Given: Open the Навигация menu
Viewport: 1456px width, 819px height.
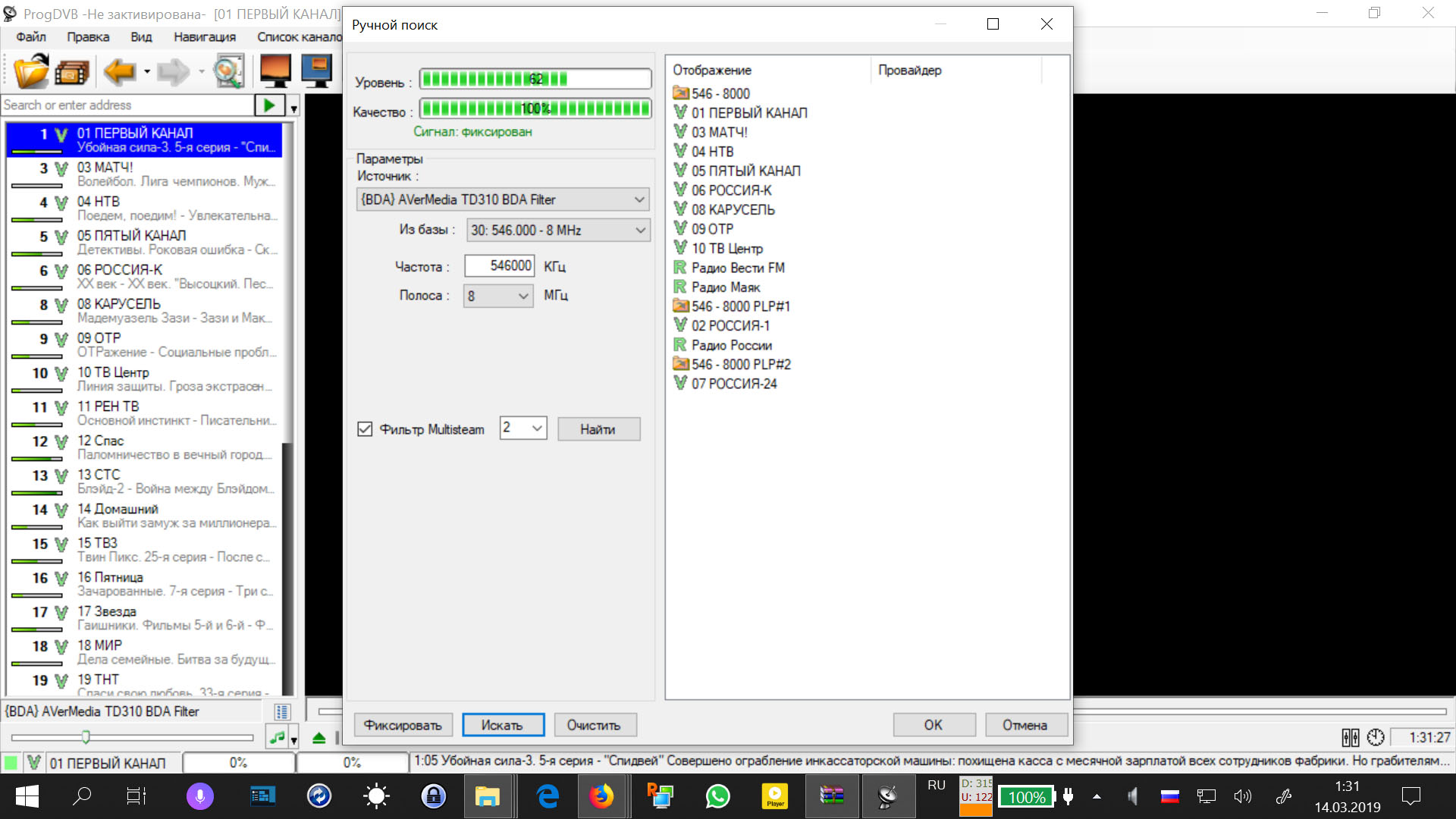Looking at the screenshot, I should (x=204, y=36).
